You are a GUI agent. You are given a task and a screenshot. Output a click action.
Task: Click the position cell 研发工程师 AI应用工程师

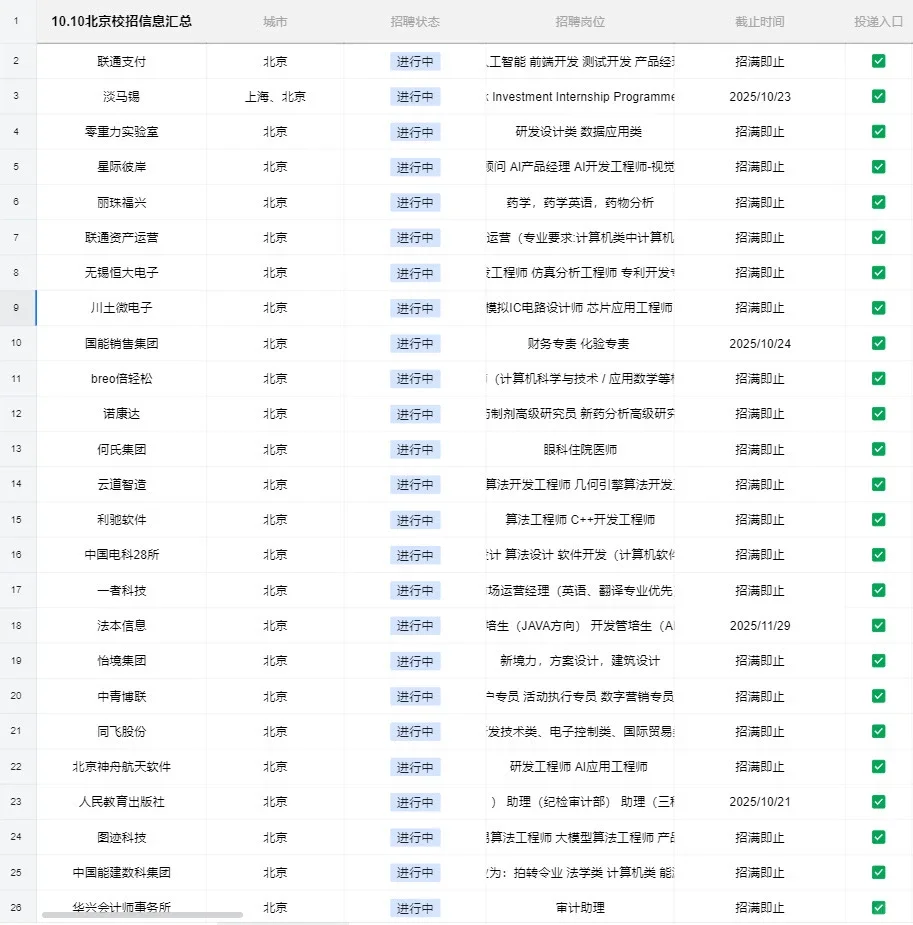[x=579, y=766]
